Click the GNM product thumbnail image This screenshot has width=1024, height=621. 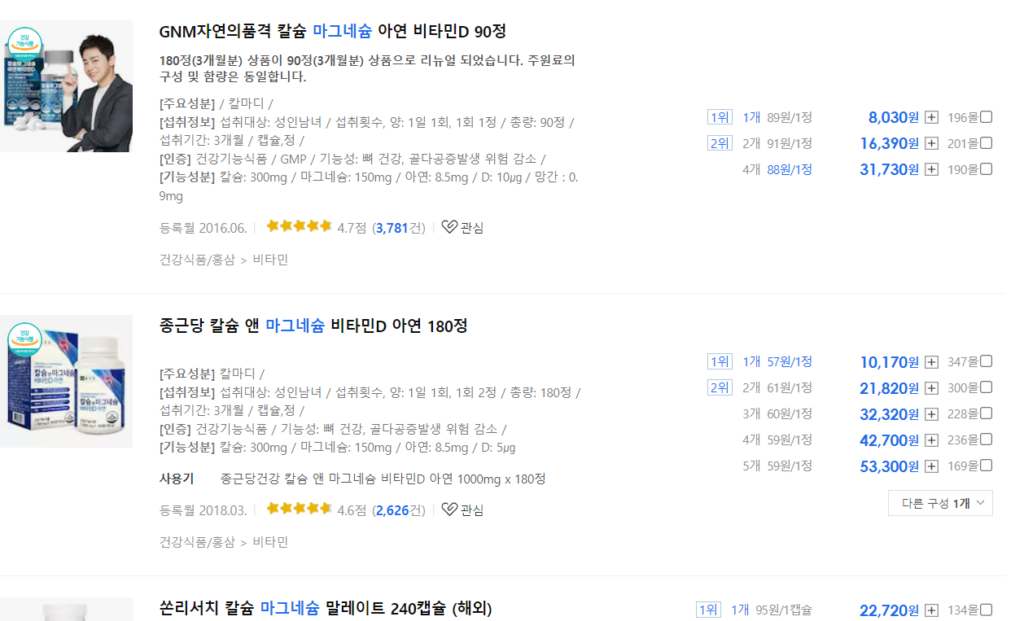tap(66, 85)
